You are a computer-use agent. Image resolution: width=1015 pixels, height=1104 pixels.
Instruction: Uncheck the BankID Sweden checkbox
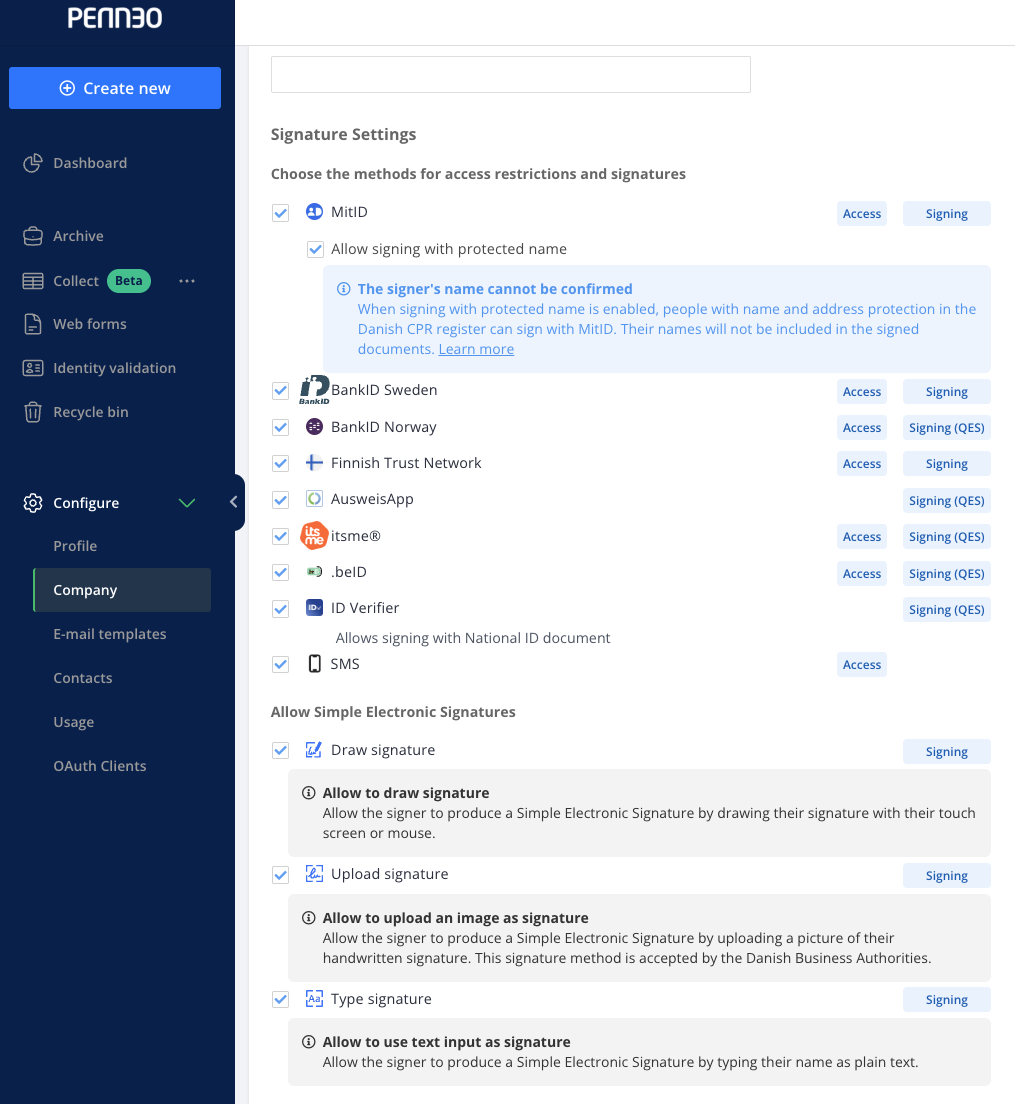click(280, 391)
